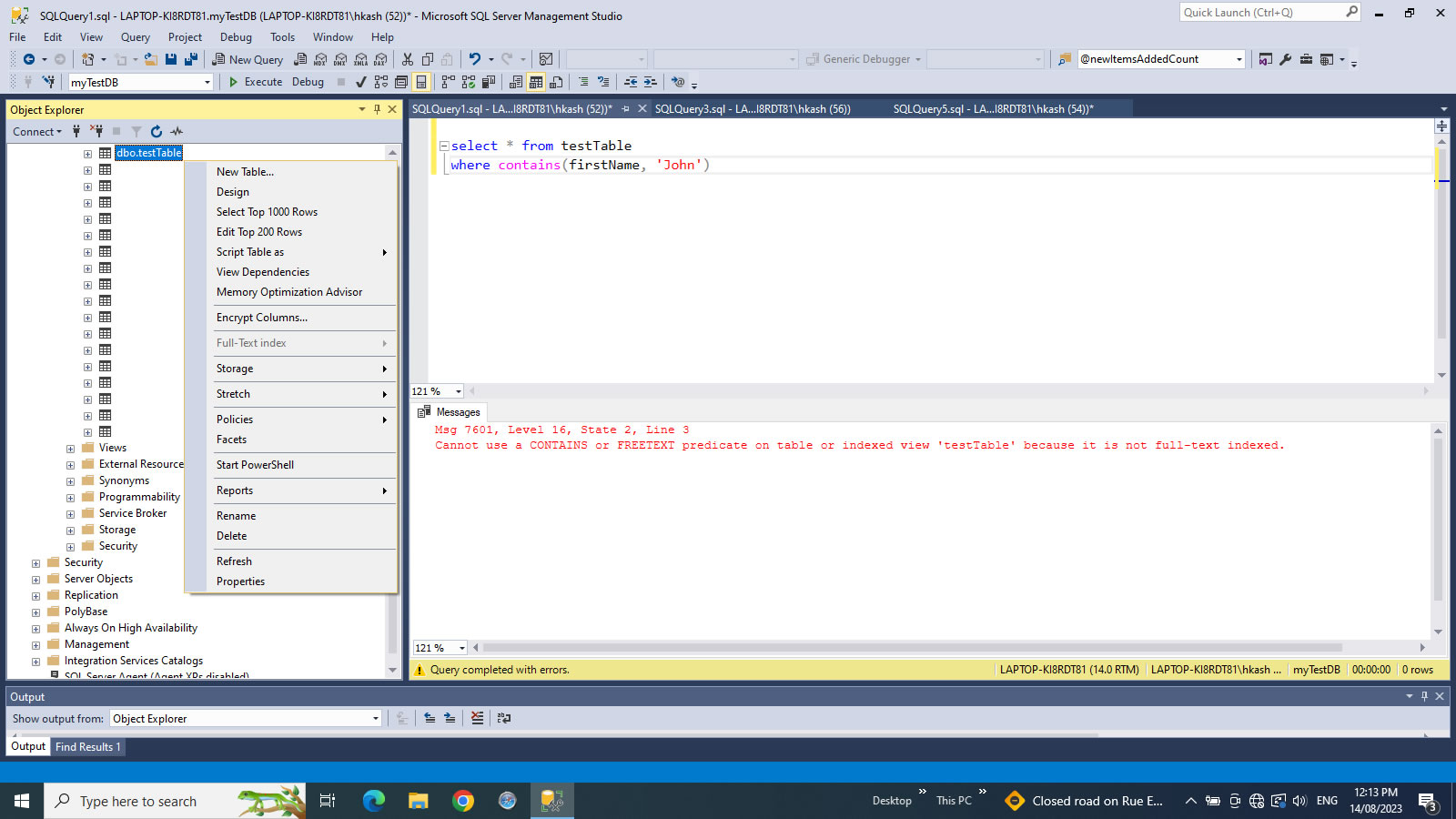Image resolution: width=1456 pixels, height=819 pixels.
Task: Click the Decrease Indent icon
Action: click(x=631, y=82)
